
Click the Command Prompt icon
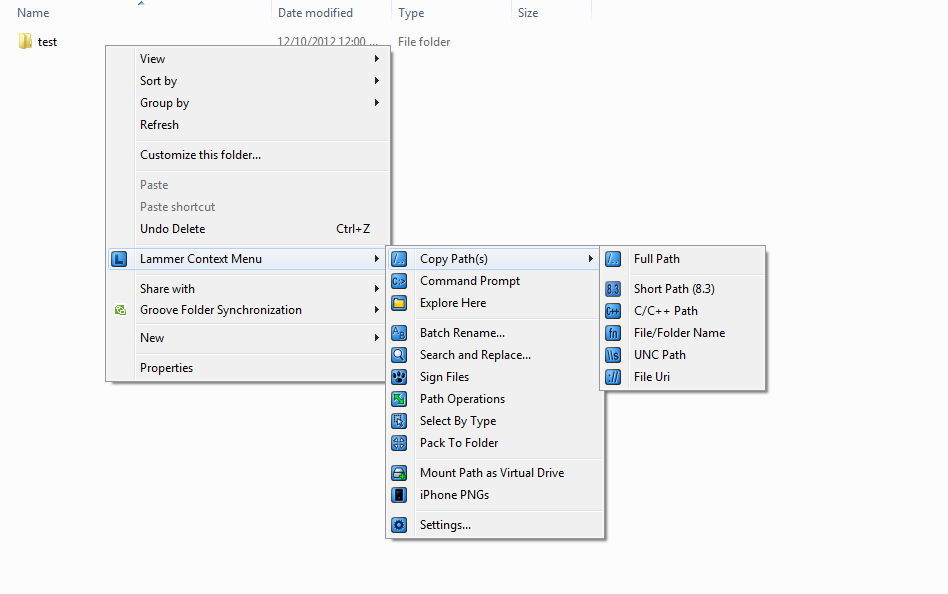399,281
